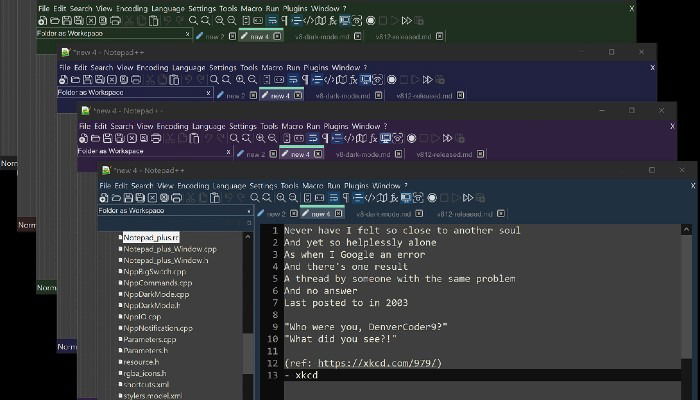Click Zoom In icon in front window toolbar
700x400 pixels.
[281, 198]
